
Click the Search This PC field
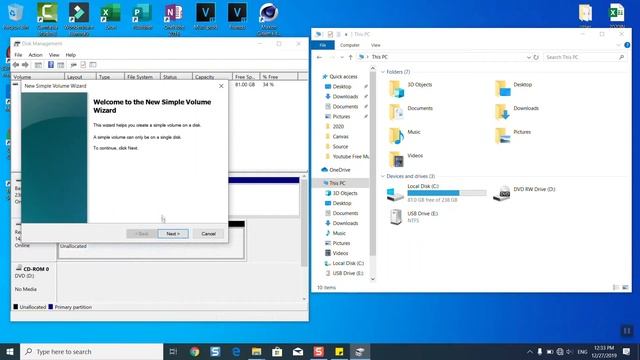tap(584, 57)
